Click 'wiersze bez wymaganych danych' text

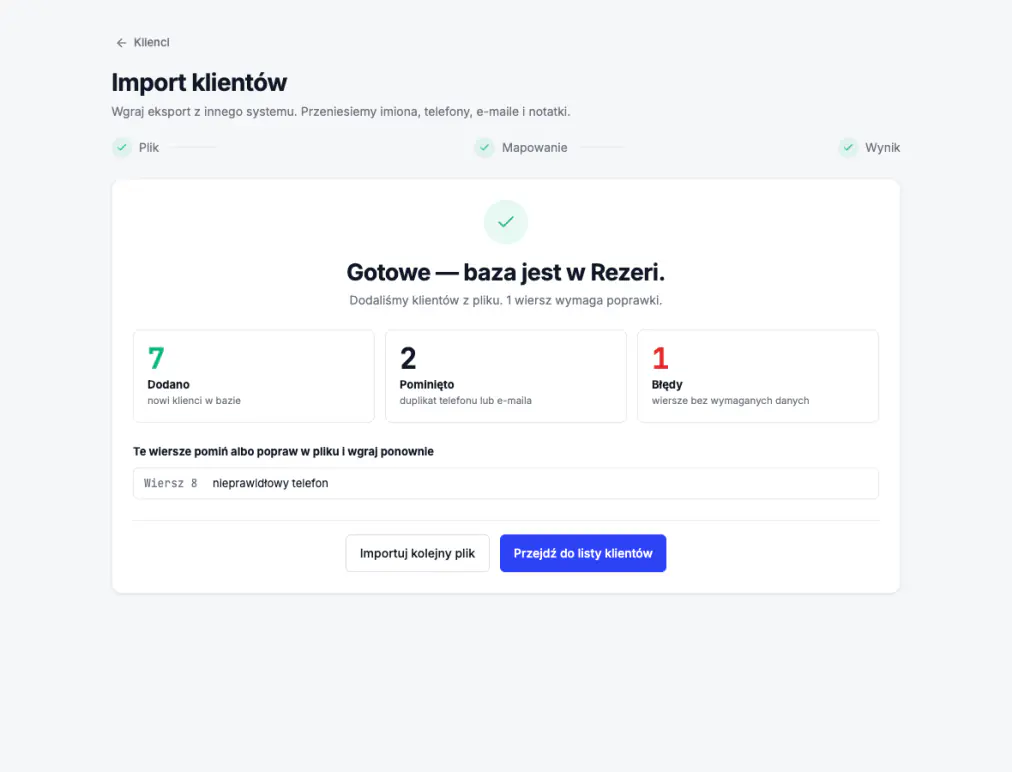[x=730, y=400]
